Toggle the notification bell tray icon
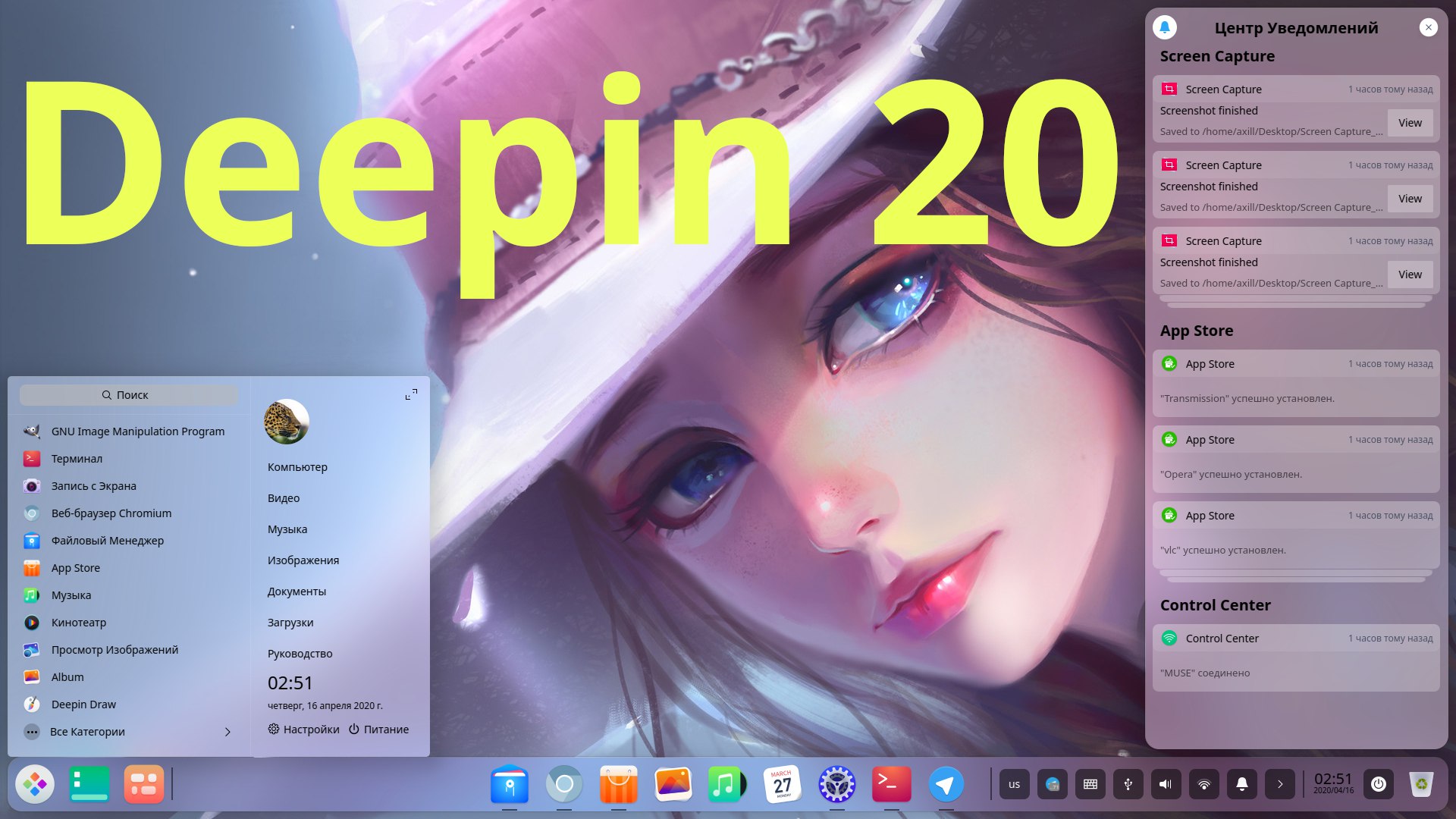This screenshot has height=819, width=1456. pos(1242,784)
